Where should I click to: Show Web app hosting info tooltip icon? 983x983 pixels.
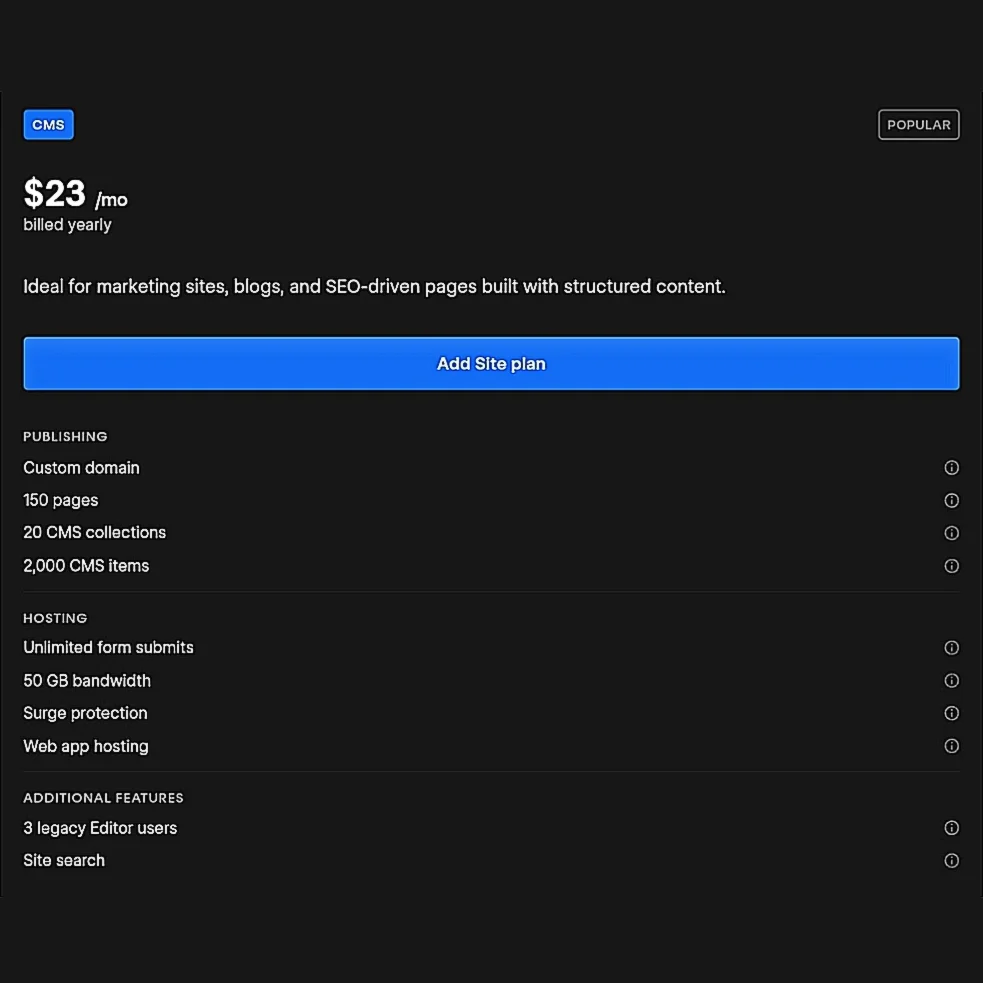click(x=951, y=746)
